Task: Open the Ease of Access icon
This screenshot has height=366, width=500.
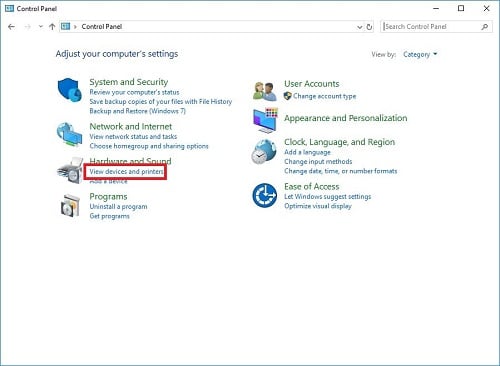Action: click(265, 195)
